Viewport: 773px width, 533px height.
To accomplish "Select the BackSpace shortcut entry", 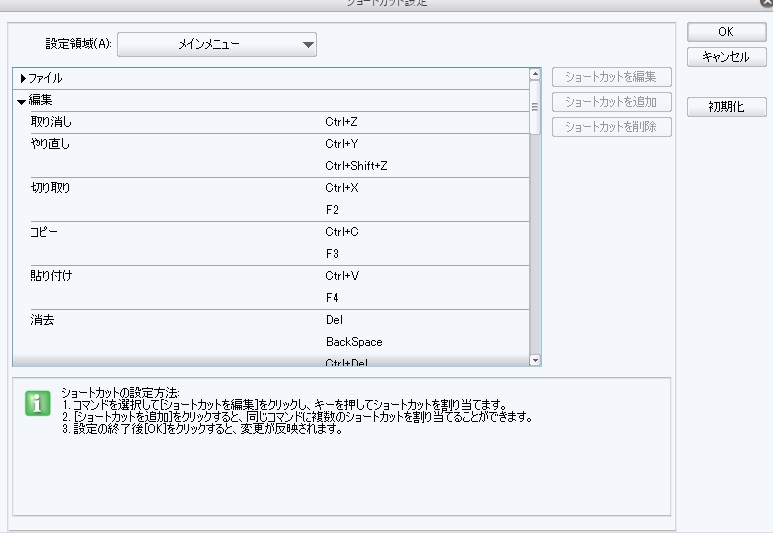I will pos(354,342).
